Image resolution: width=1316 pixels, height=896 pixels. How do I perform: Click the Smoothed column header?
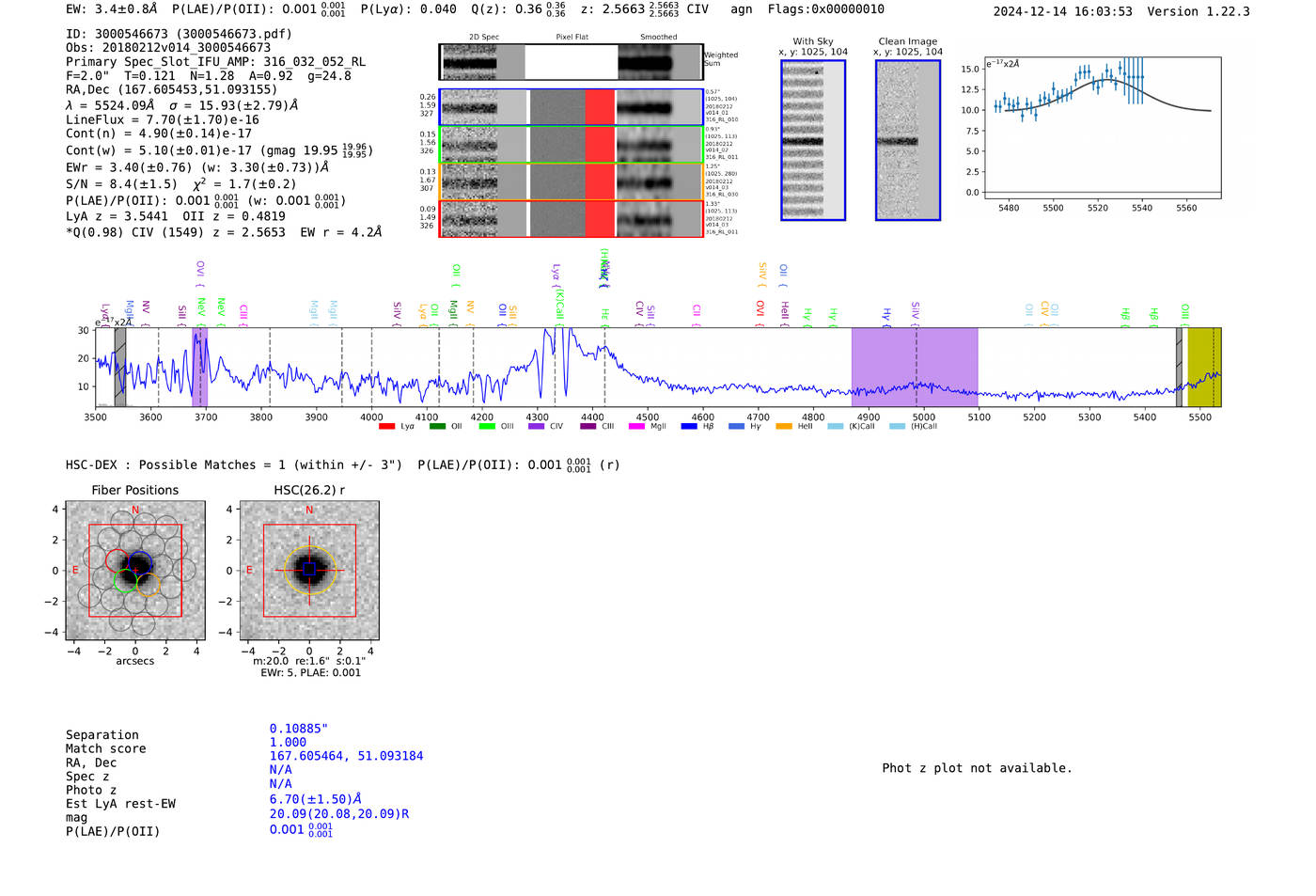pos(659,38)
